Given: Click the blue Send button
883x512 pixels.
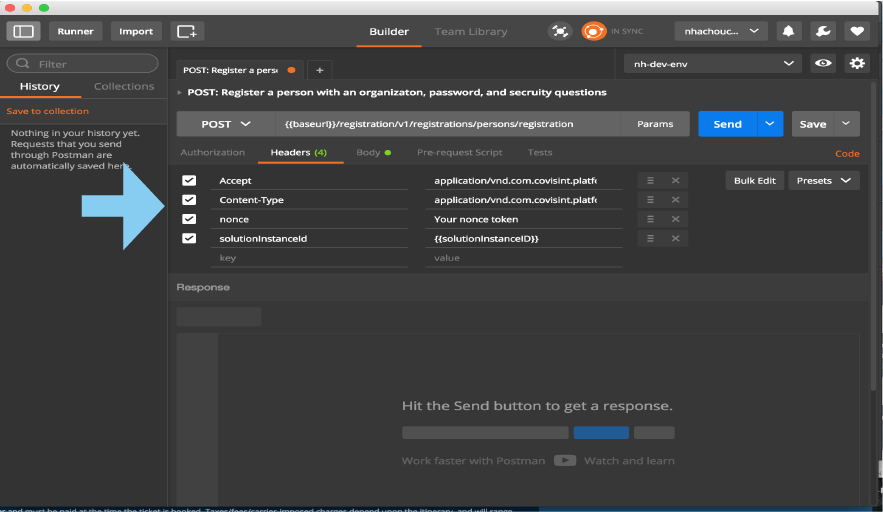Looking at the screenshot, I should click(x=727, y=124).
